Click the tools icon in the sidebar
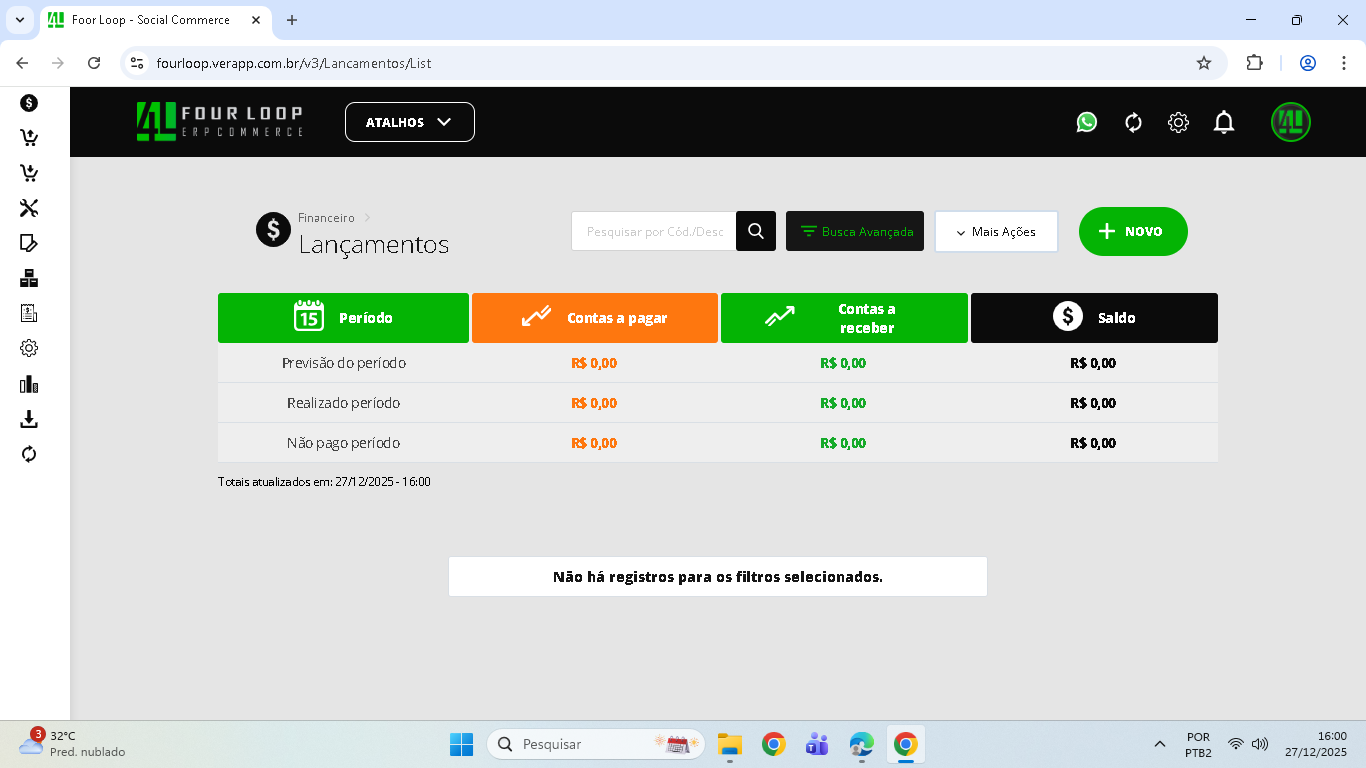 click(29, 208)
